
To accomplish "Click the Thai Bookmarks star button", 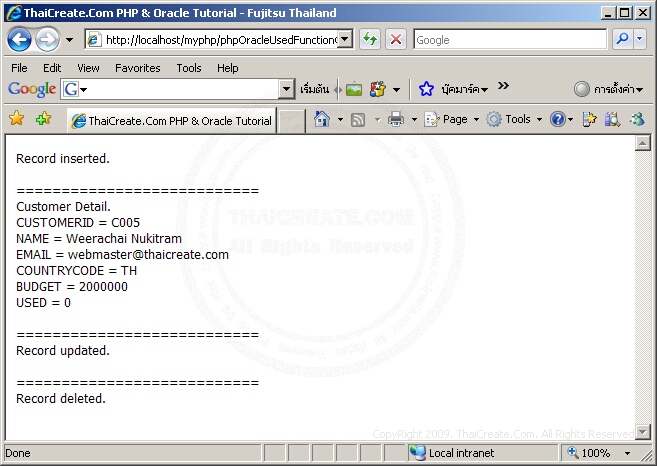I will pyautogui.click(x=453, y=89).
